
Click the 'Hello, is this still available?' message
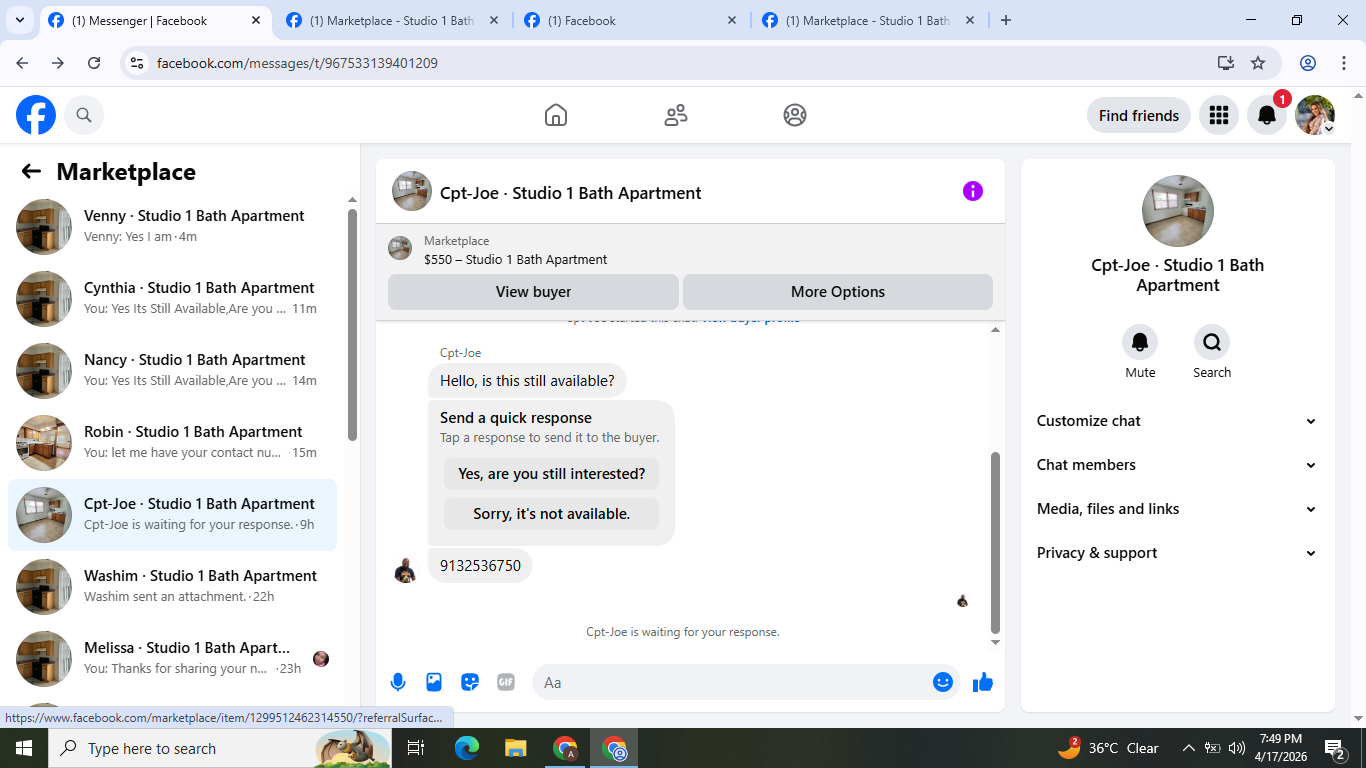click(x=527, y=381)
